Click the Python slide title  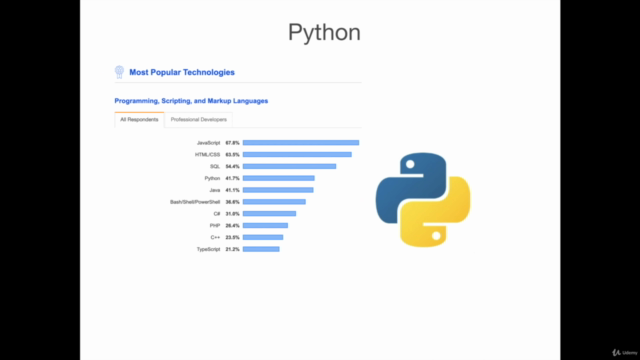coord(324,33)
